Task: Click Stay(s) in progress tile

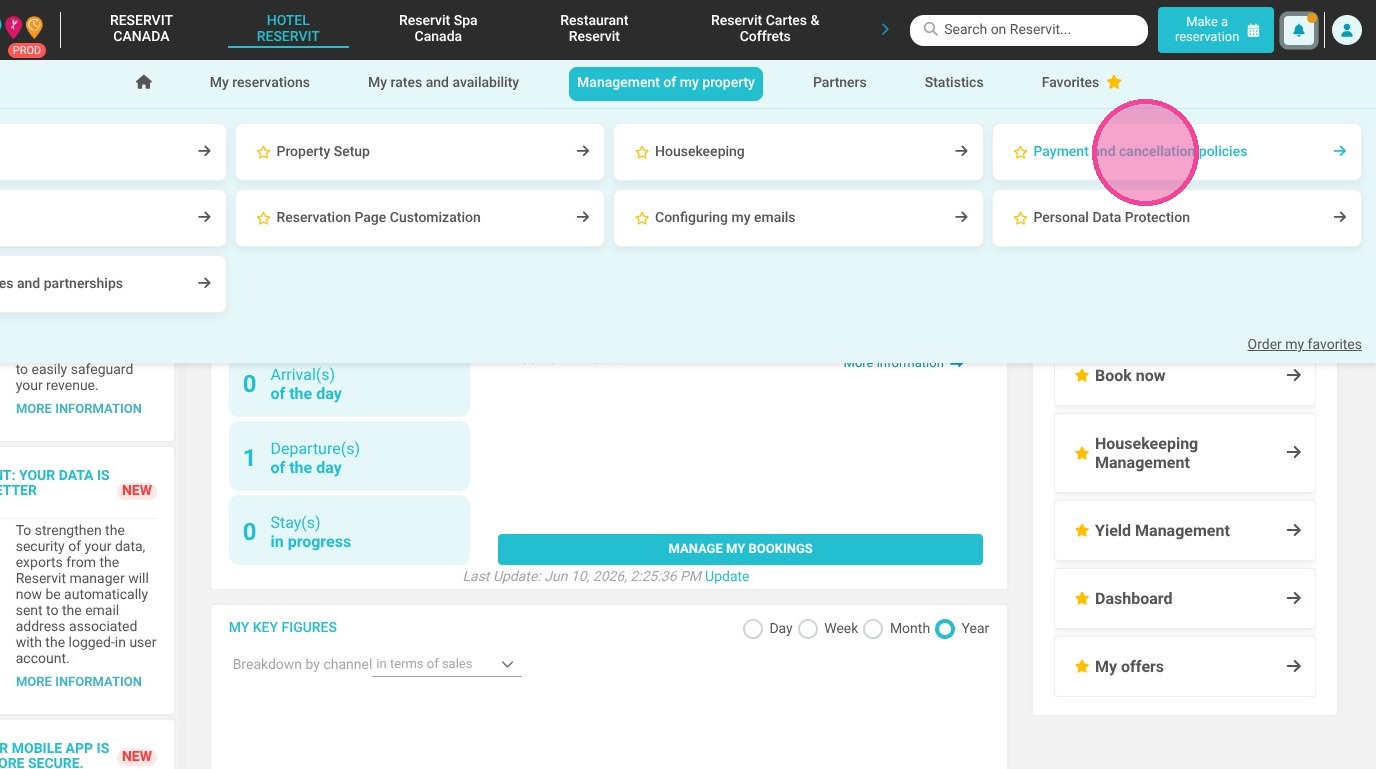Action: click(349, 532)
